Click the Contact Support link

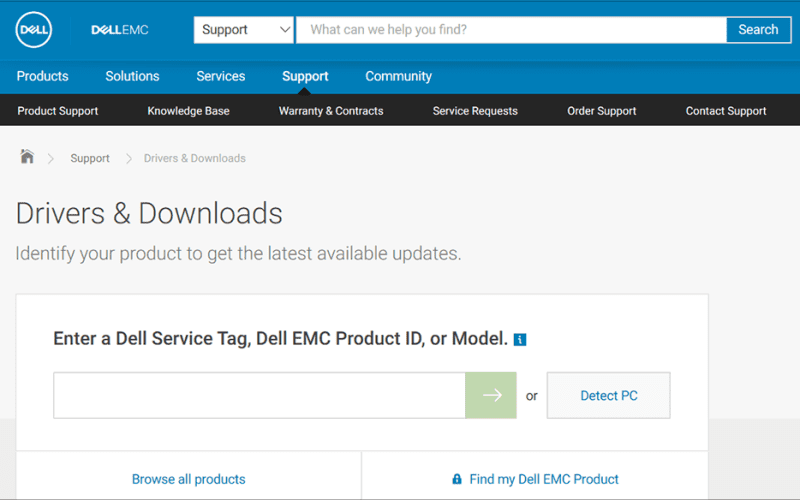[726, 111]
